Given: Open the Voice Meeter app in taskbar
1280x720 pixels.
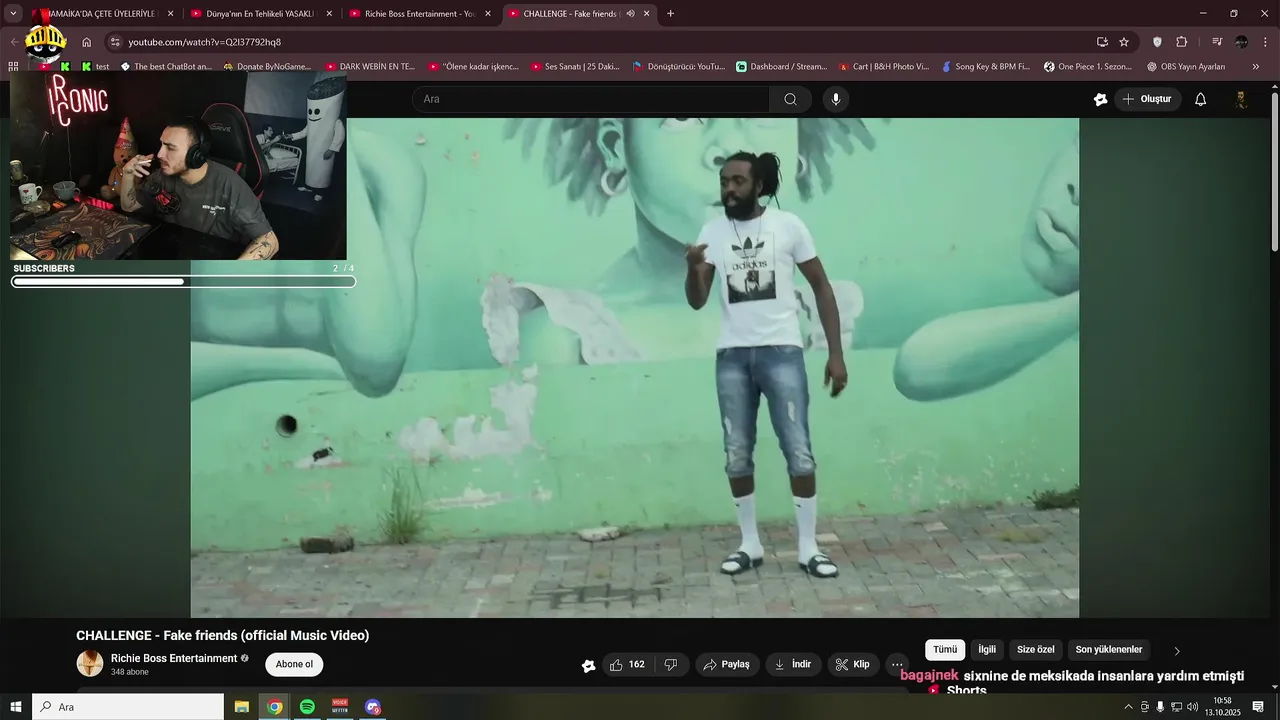Looking at the screenshot, I should [x=340, y=707].
